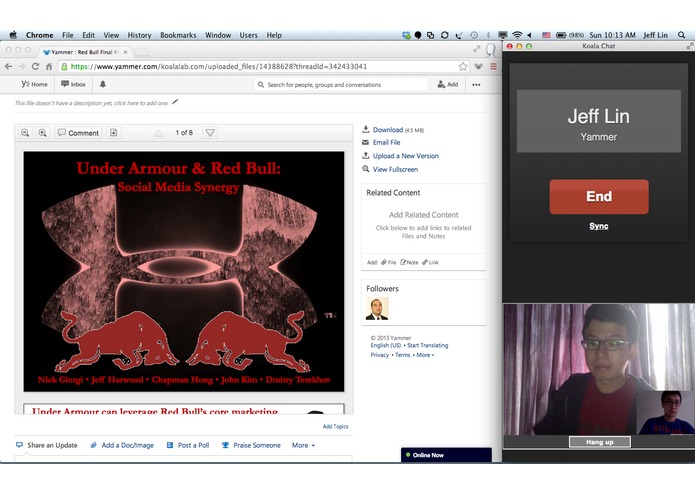Click the Chrome back arrow
The width and height of the screenshot is (695, 494).
coord(8,66)
